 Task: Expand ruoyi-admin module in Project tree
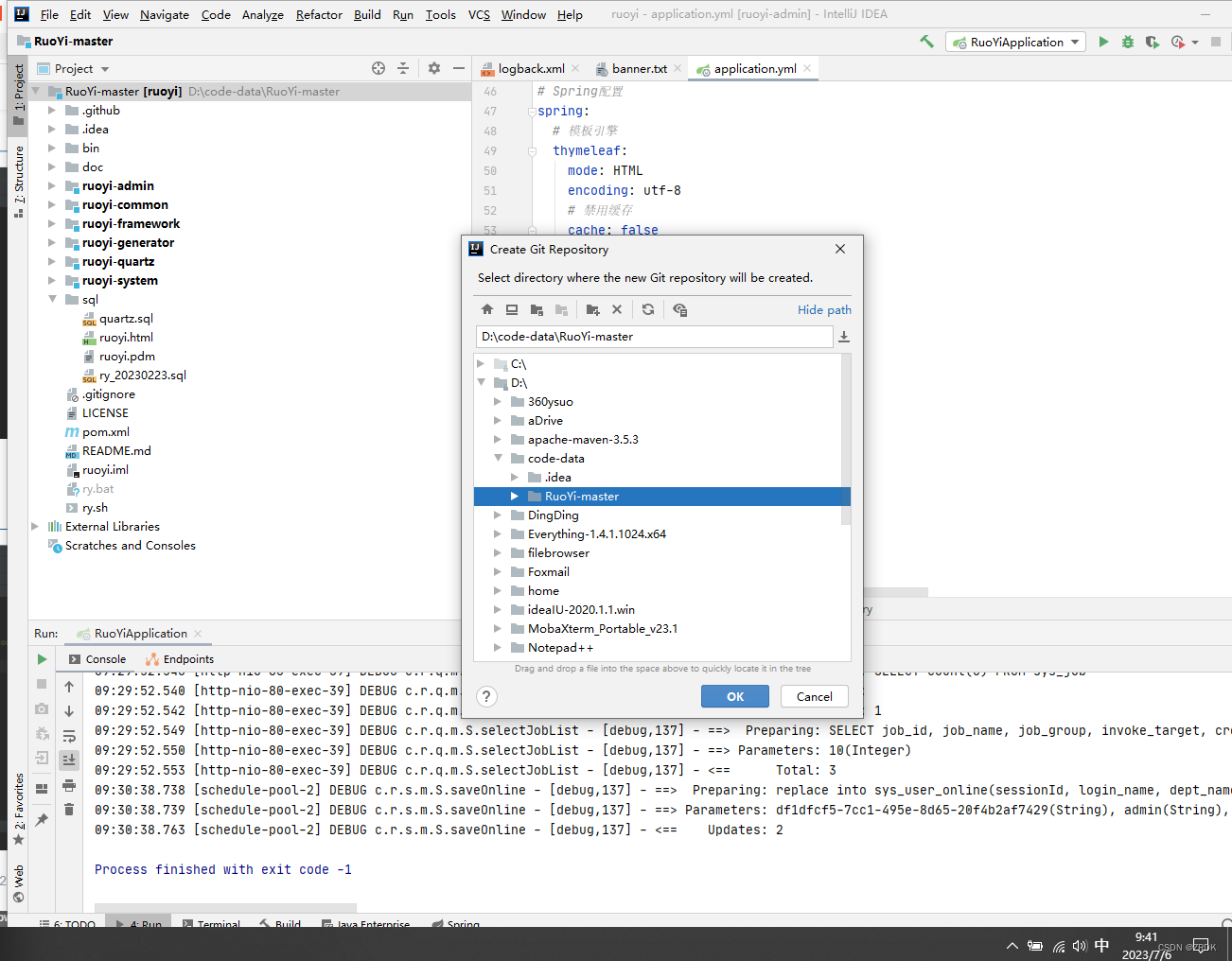point(53,186)
